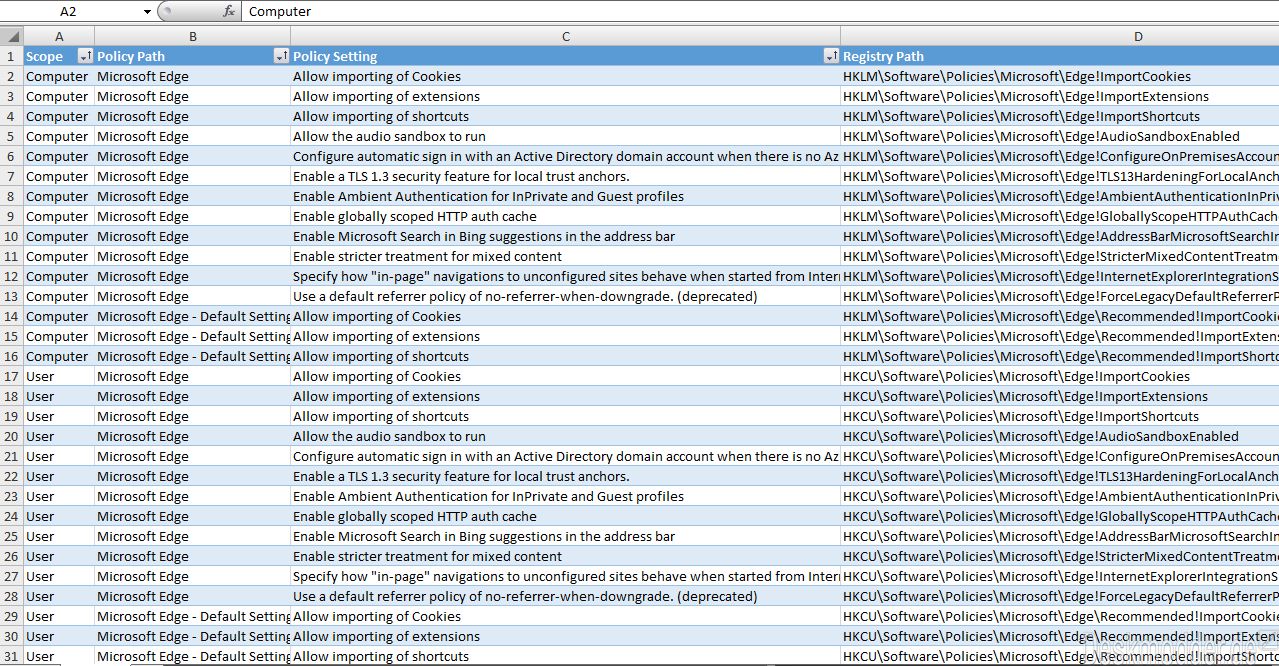The image size is (1279, 666).
Task: Select HKCU path with ConfigureOnPremisesAccoun
Action: (x=1060, y=456)
